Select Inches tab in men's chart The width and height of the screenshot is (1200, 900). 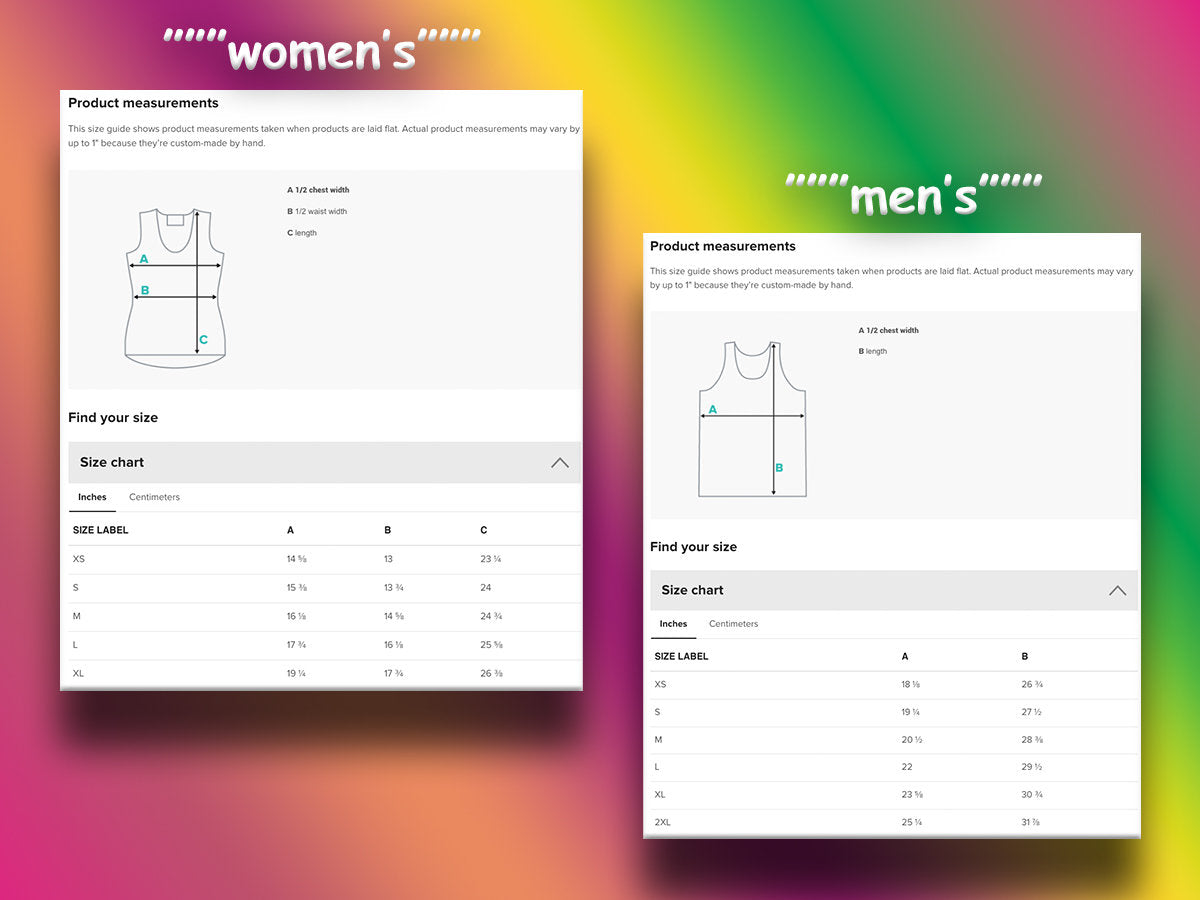tap(673, 624)
